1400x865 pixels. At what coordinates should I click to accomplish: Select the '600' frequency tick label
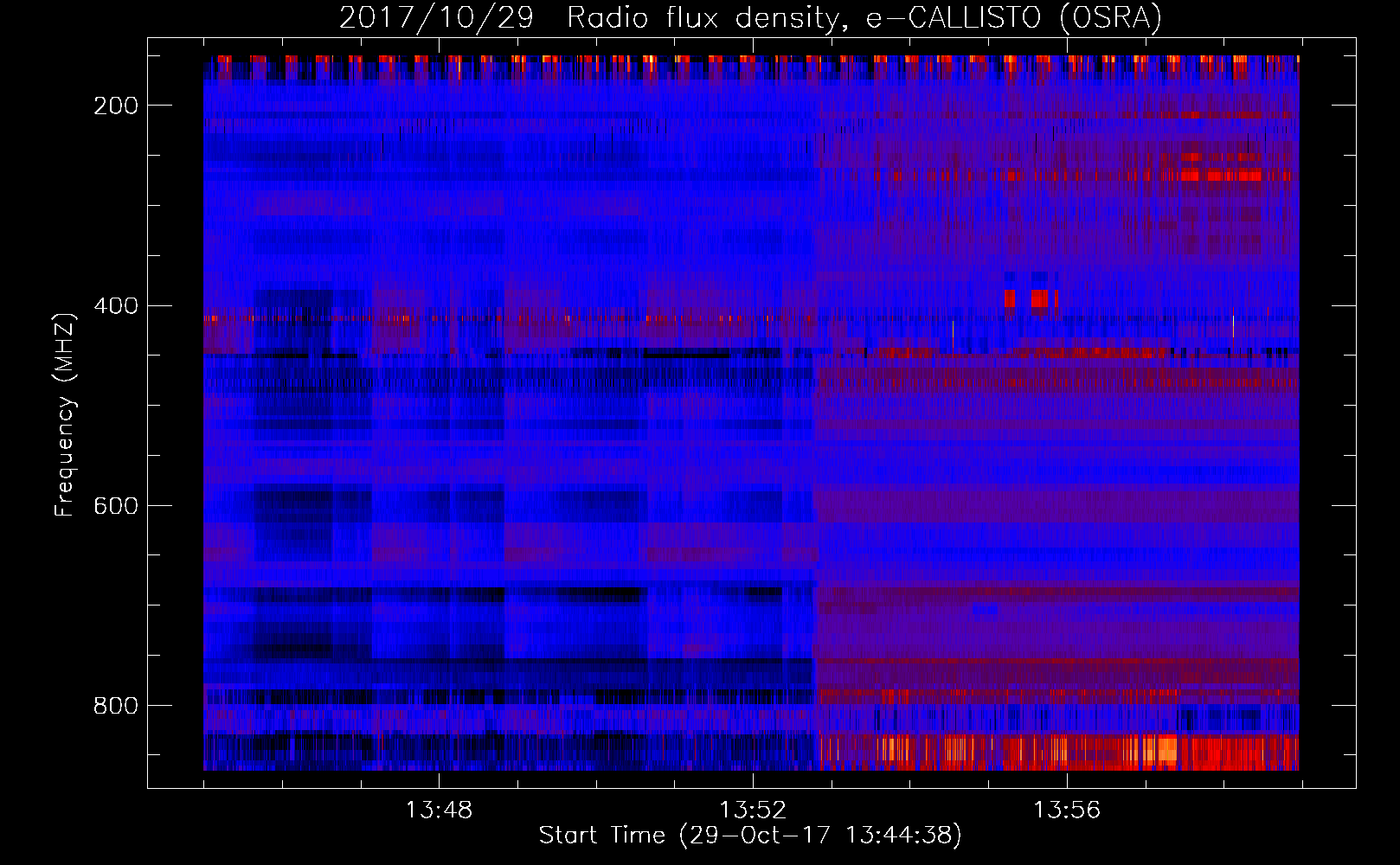[x=116, y=506]
